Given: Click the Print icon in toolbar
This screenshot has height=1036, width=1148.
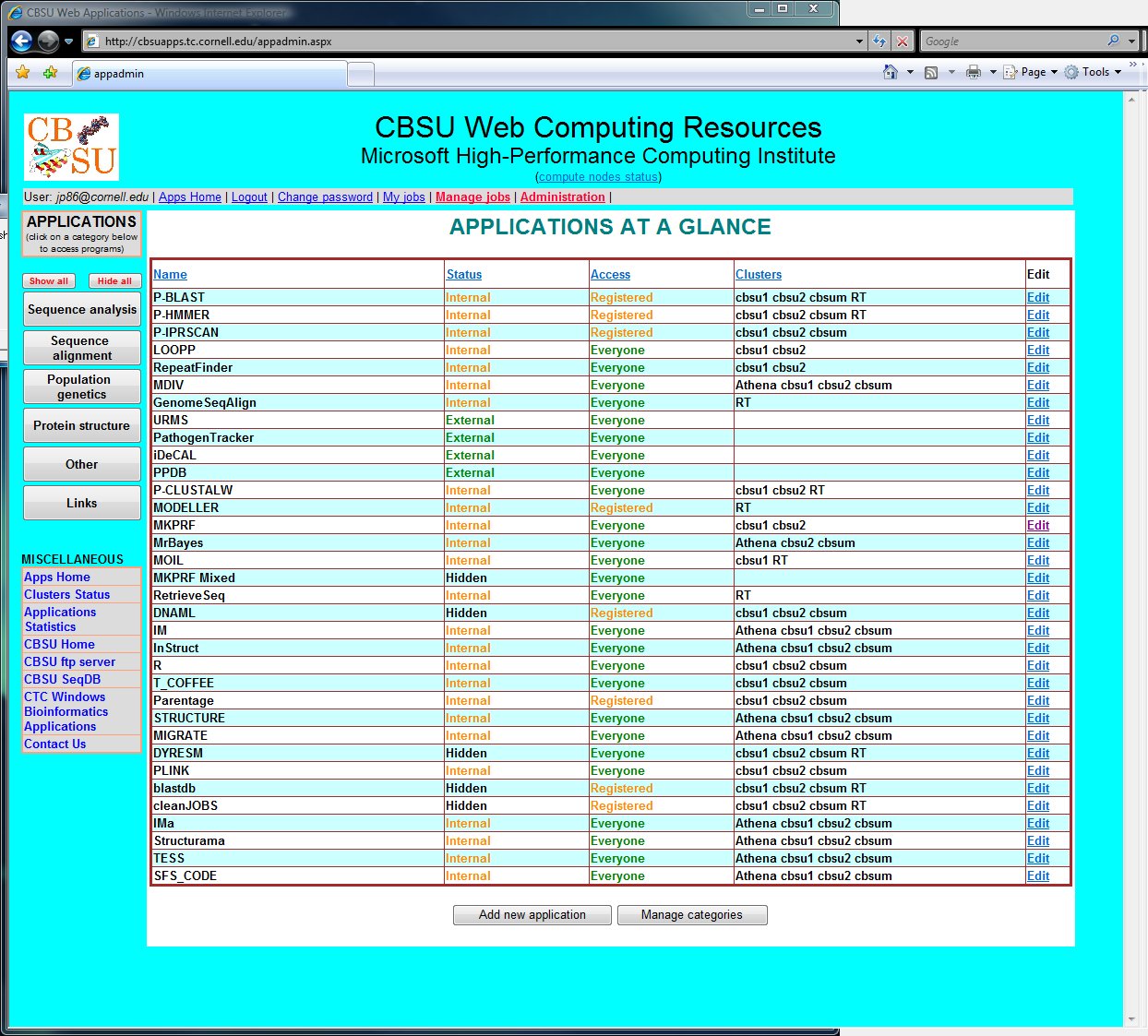Looking at the screenshot, I should (x=973, y=72).
